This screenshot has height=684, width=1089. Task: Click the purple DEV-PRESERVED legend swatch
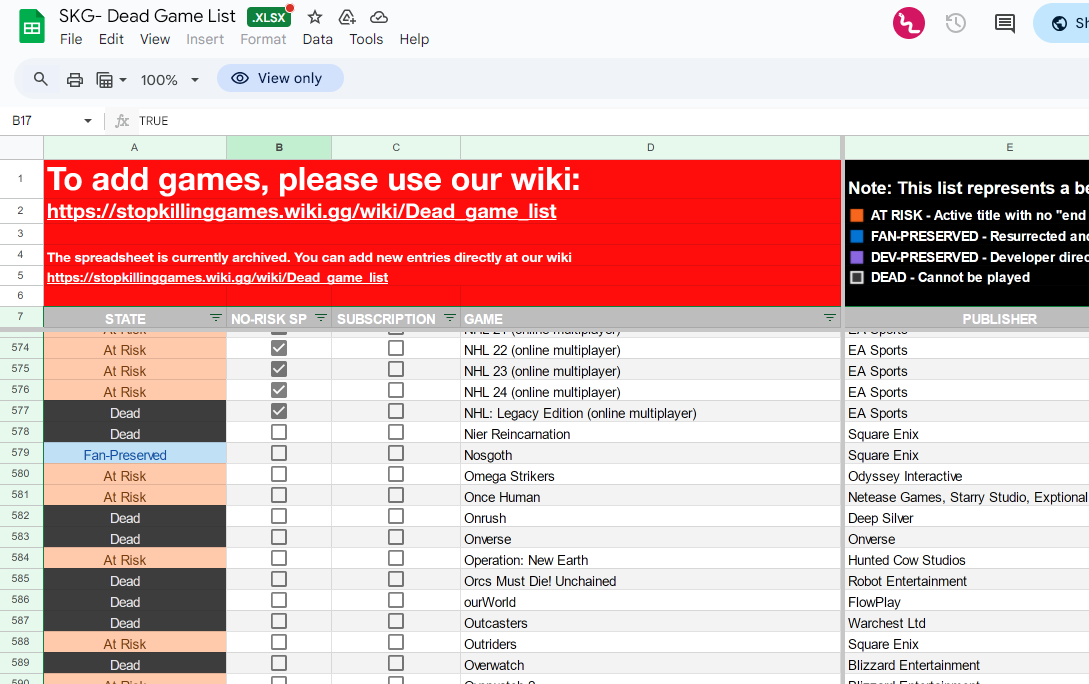[x=857, y=257]
